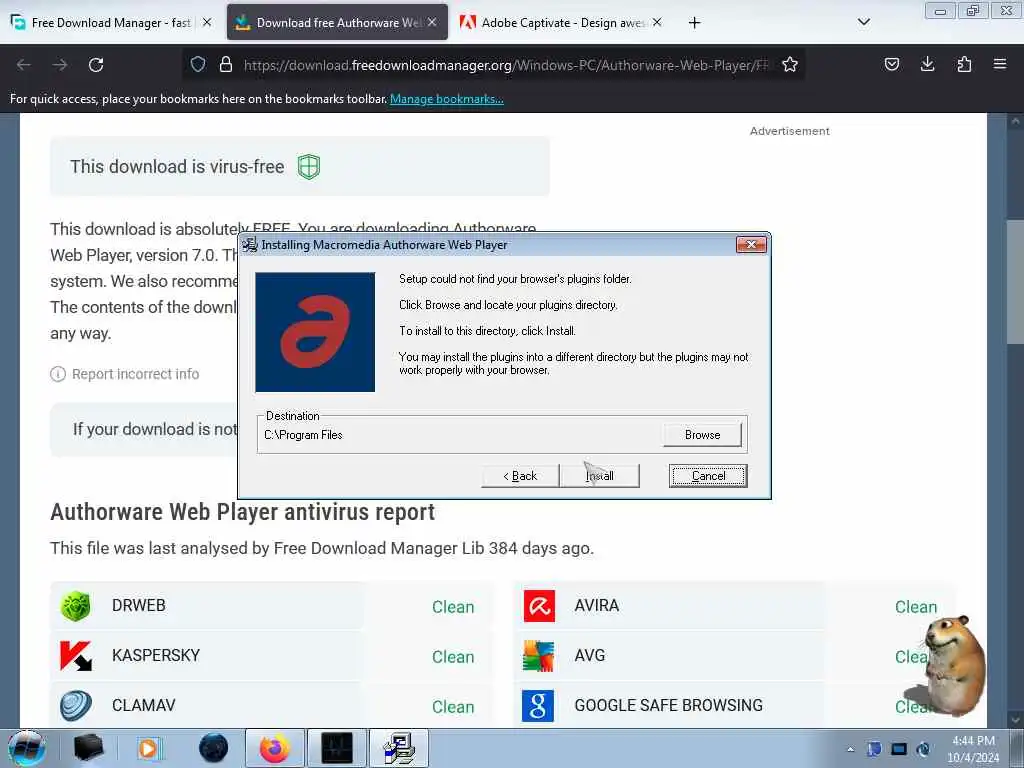The width and height of the screenshot is (1024, 768).
Task: Click the Clean result for AVIRA
Action: (916, 607)
